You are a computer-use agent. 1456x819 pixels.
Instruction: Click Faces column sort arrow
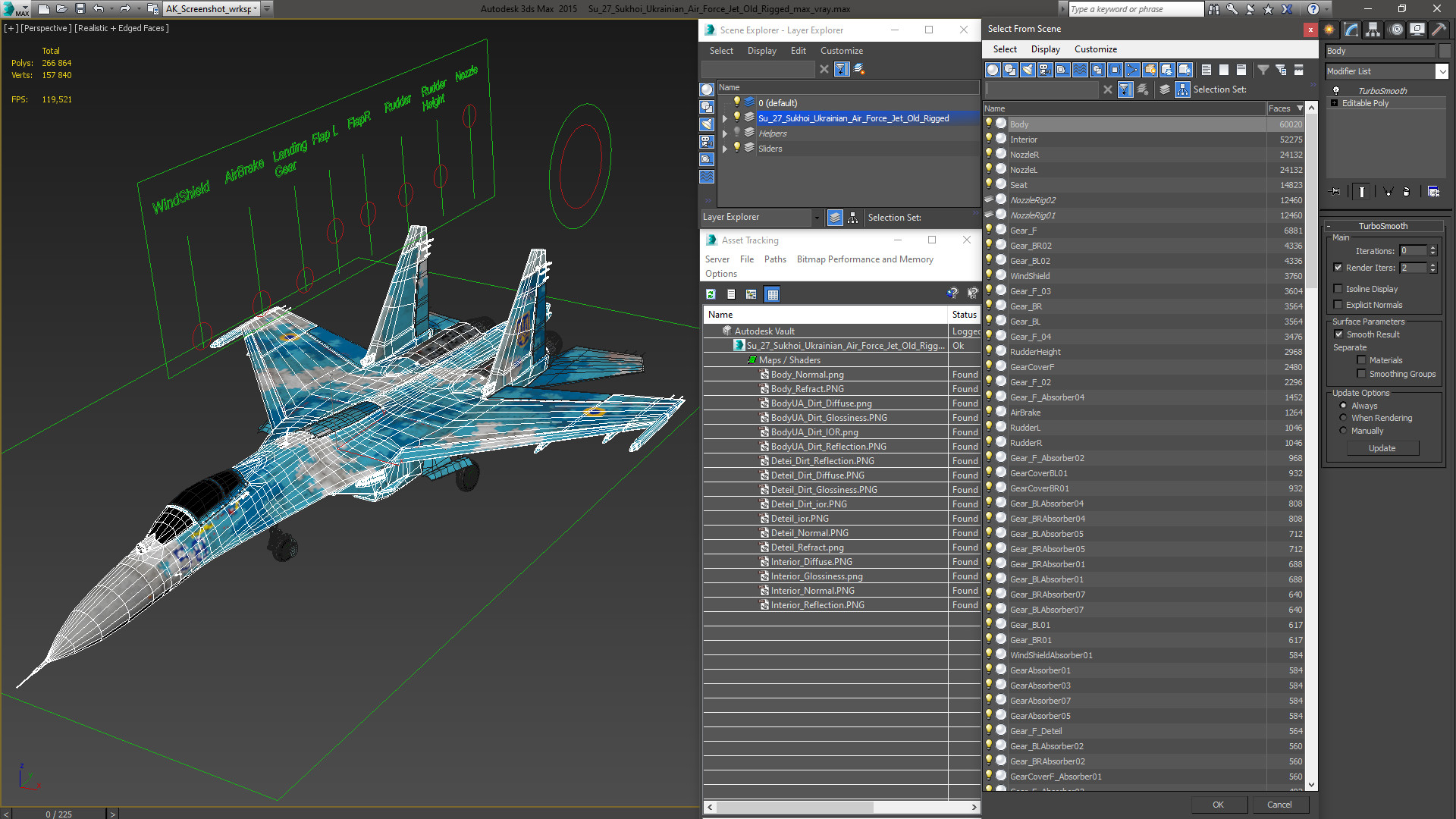point(1300,108)
